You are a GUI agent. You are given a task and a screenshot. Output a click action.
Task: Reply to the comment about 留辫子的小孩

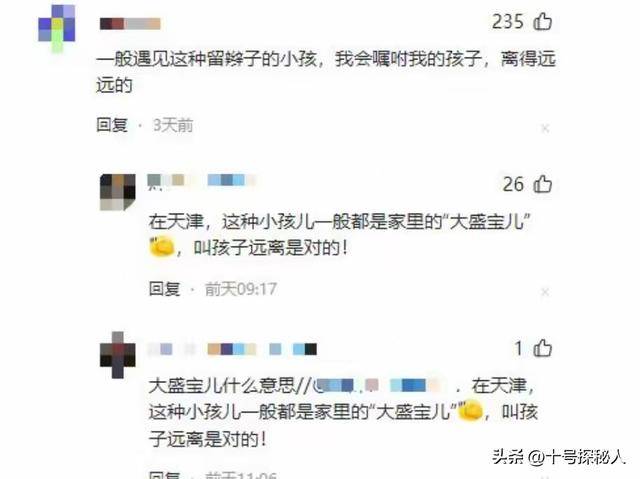tap(112, 125)
